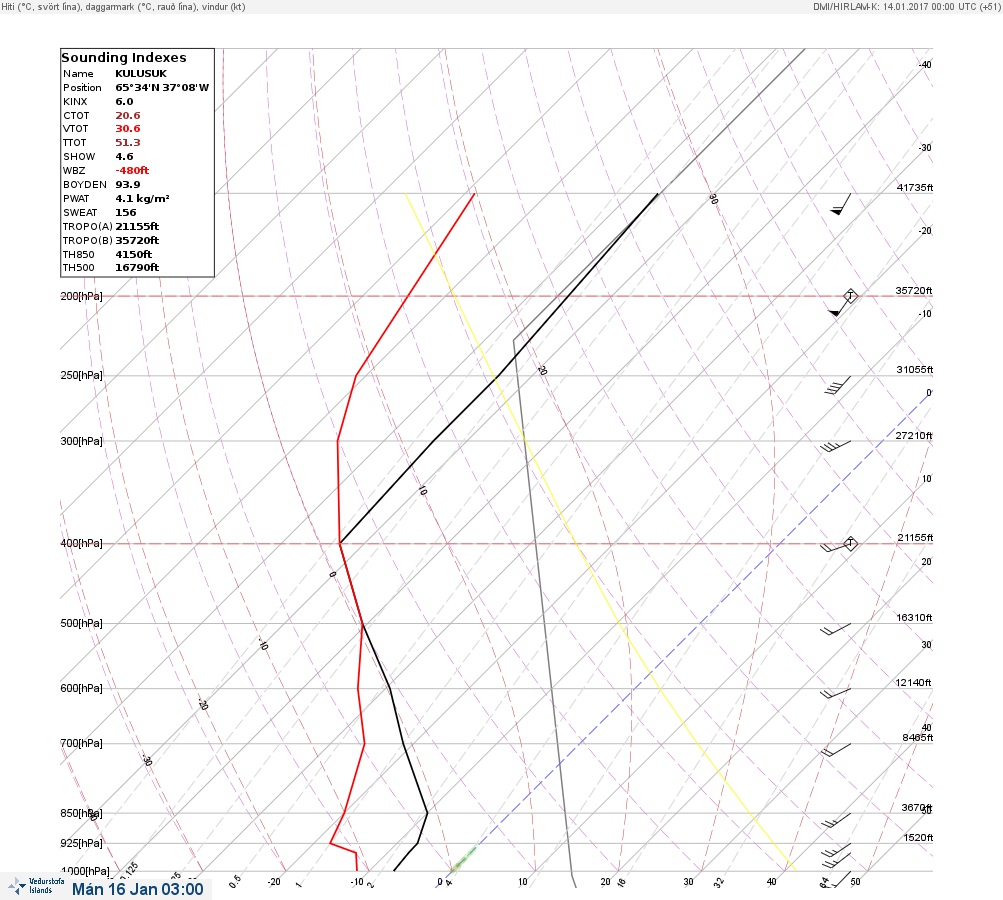Click the red VTOT value 30.6
The width and height of the screenshot is (1003, 900).
pos(127,129)
